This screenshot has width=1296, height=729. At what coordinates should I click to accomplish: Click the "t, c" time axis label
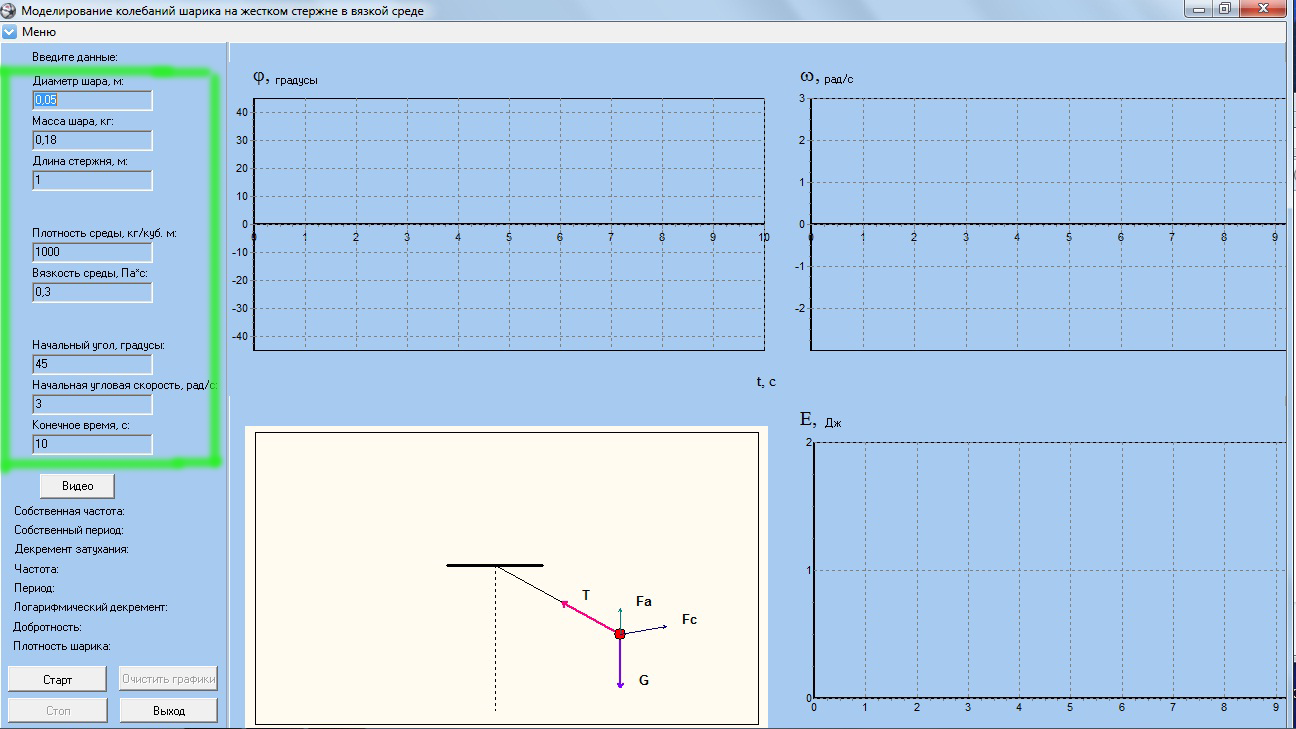tap(766, 382)
